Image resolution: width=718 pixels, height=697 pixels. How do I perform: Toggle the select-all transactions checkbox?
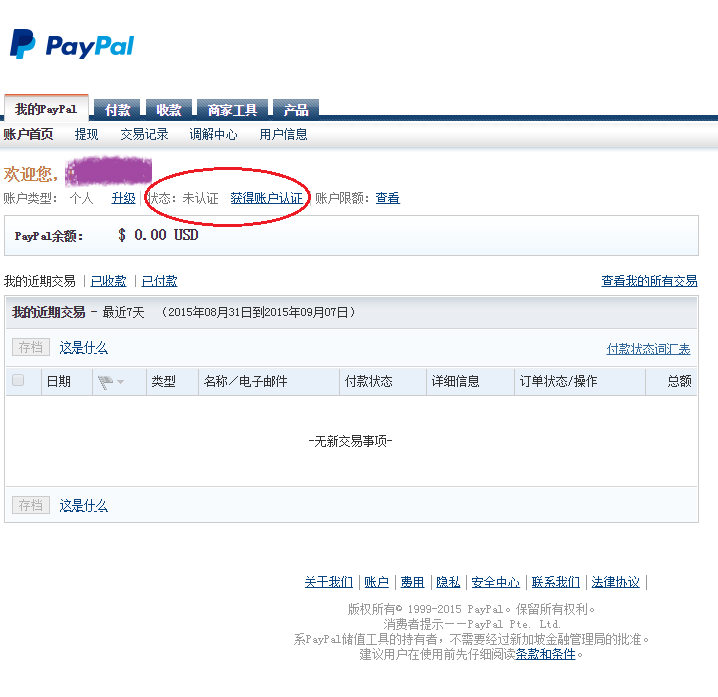click(x=18, y=380)
